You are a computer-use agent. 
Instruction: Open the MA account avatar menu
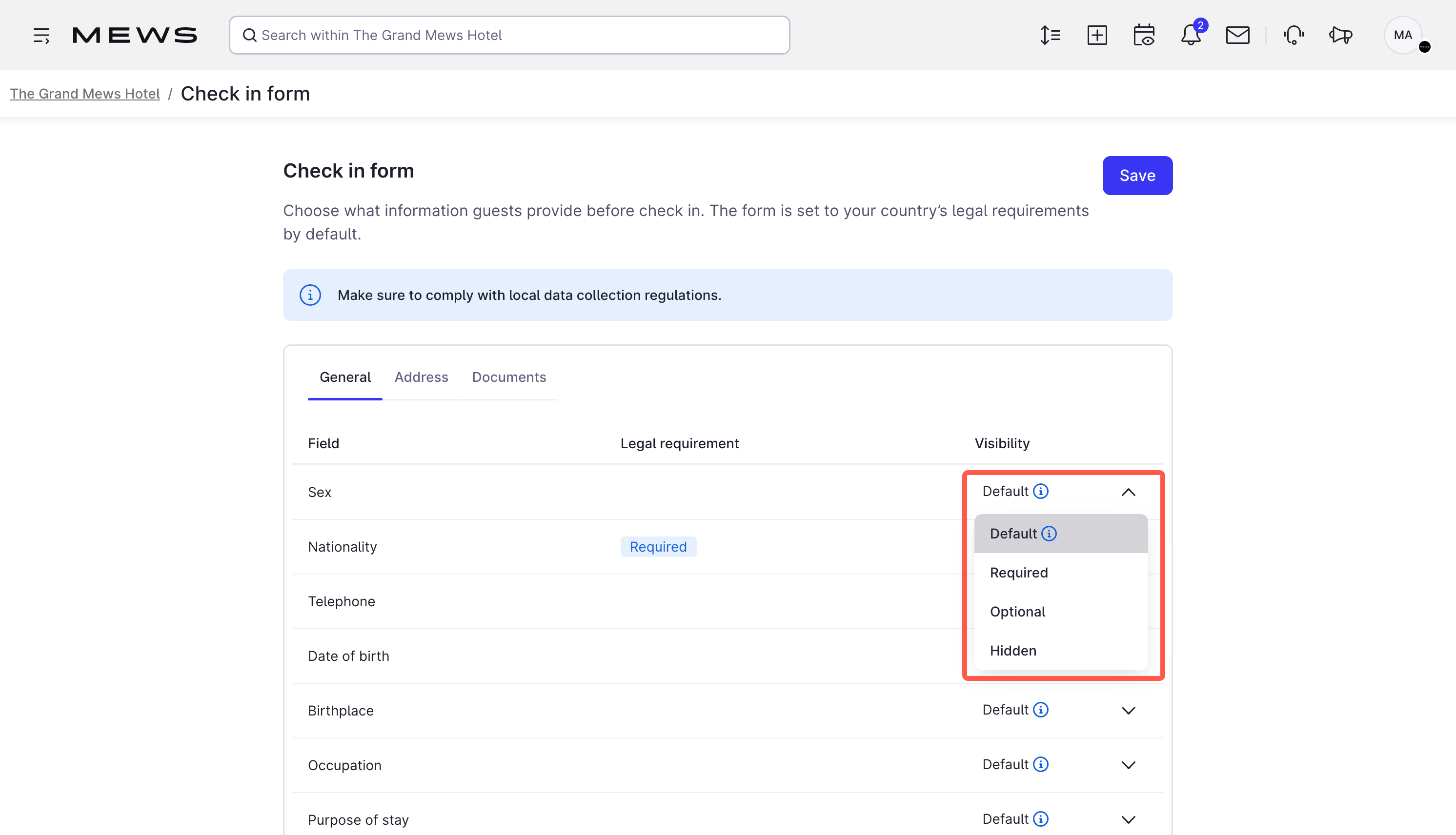click(1403, 35)
